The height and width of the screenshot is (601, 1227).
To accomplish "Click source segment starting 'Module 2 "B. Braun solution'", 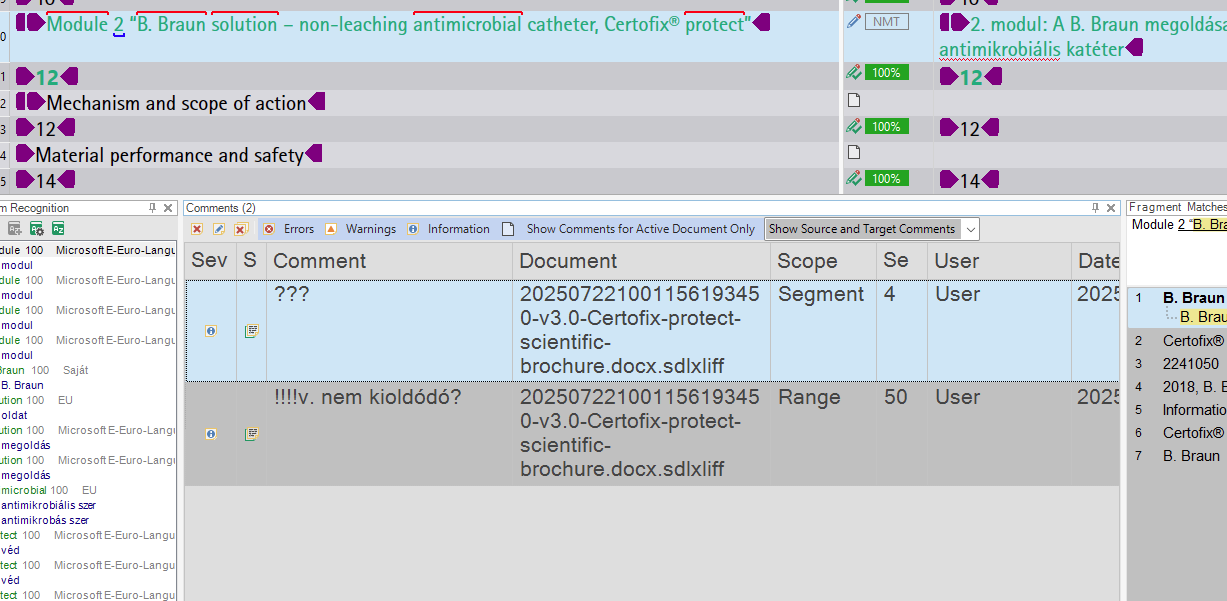I will click(x=398, y=23).
